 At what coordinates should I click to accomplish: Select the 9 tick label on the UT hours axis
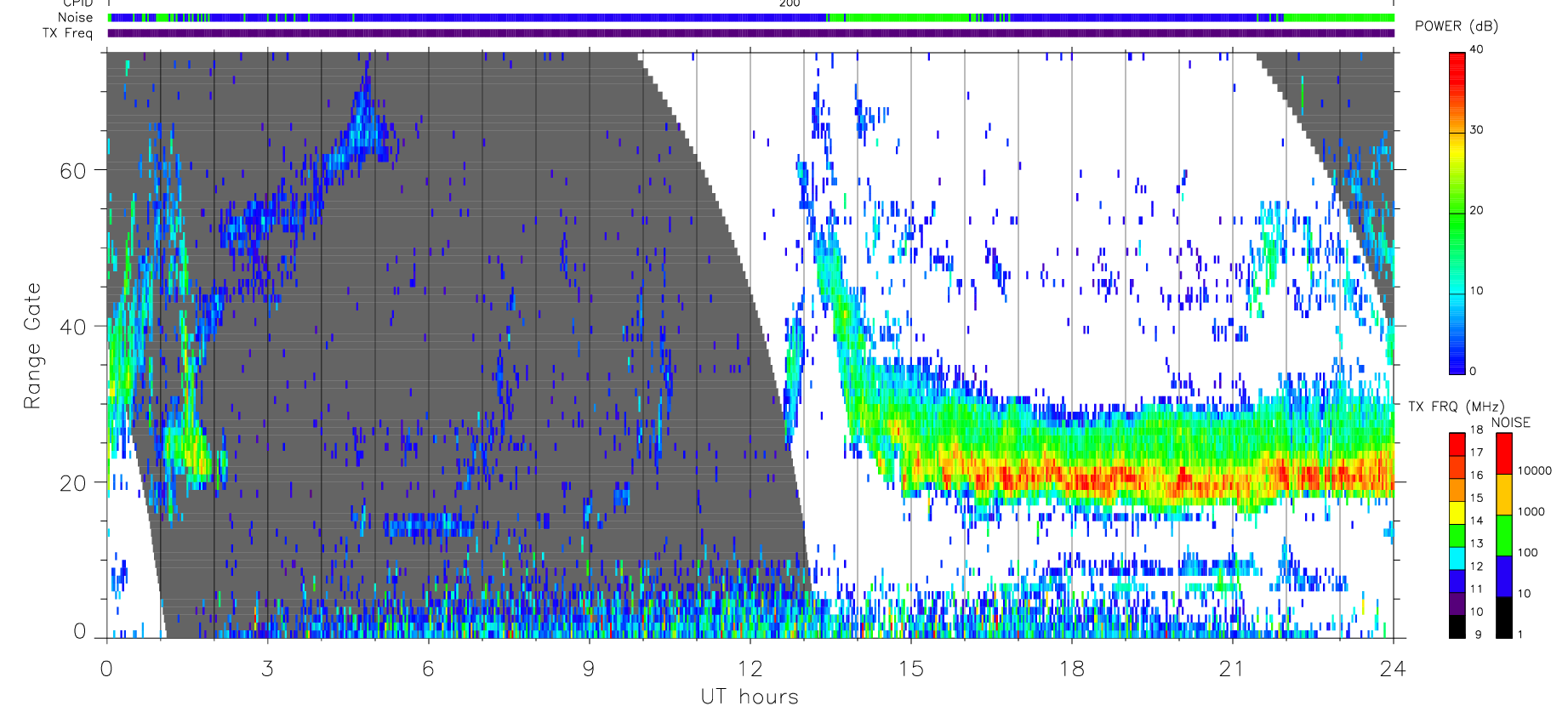coord(589,669)
